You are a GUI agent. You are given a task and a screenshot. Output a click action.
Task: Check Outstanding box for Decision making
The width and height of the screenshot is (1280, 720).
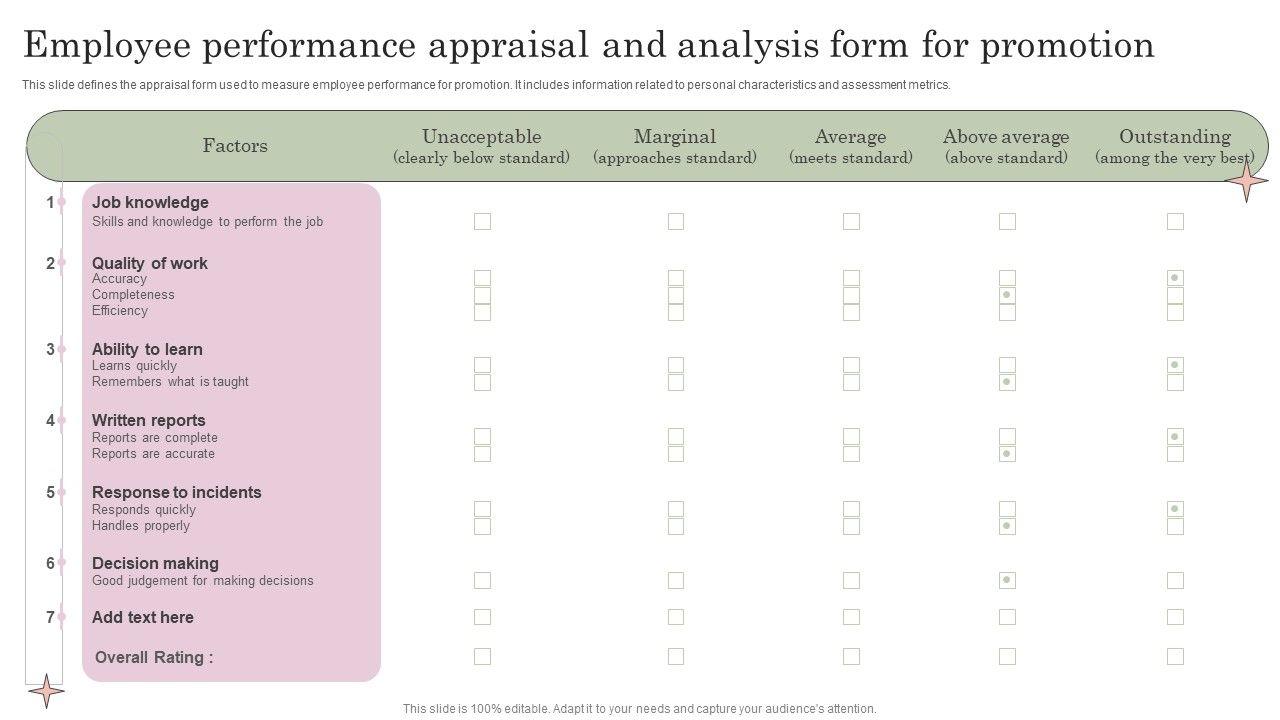1175,580
